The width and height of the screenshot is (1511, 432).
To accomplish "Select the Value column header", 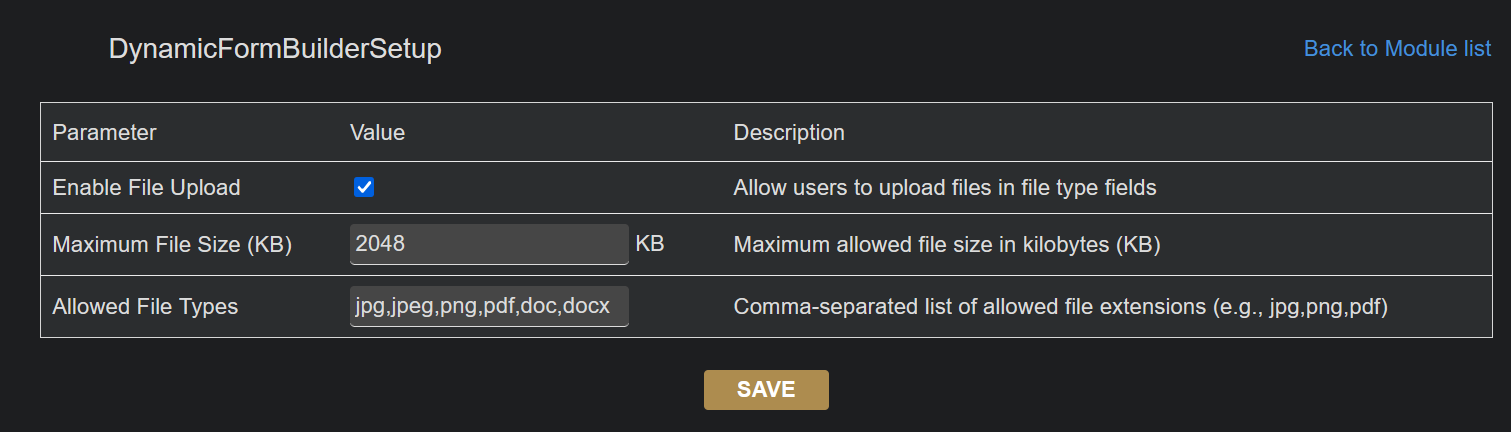I will point(377,132).
